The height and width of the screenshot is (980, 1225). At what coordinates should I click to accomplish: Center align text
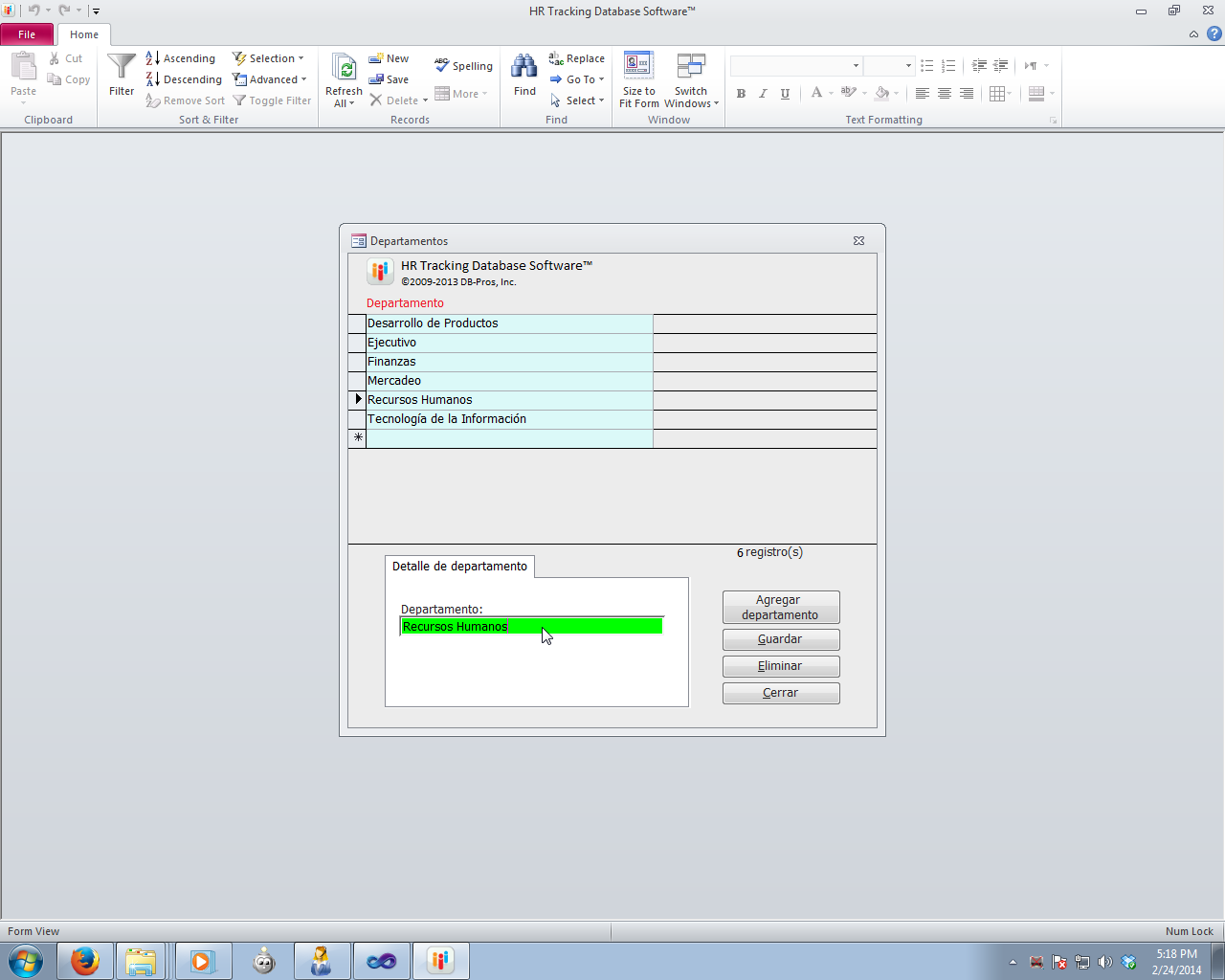click(945, 94)
